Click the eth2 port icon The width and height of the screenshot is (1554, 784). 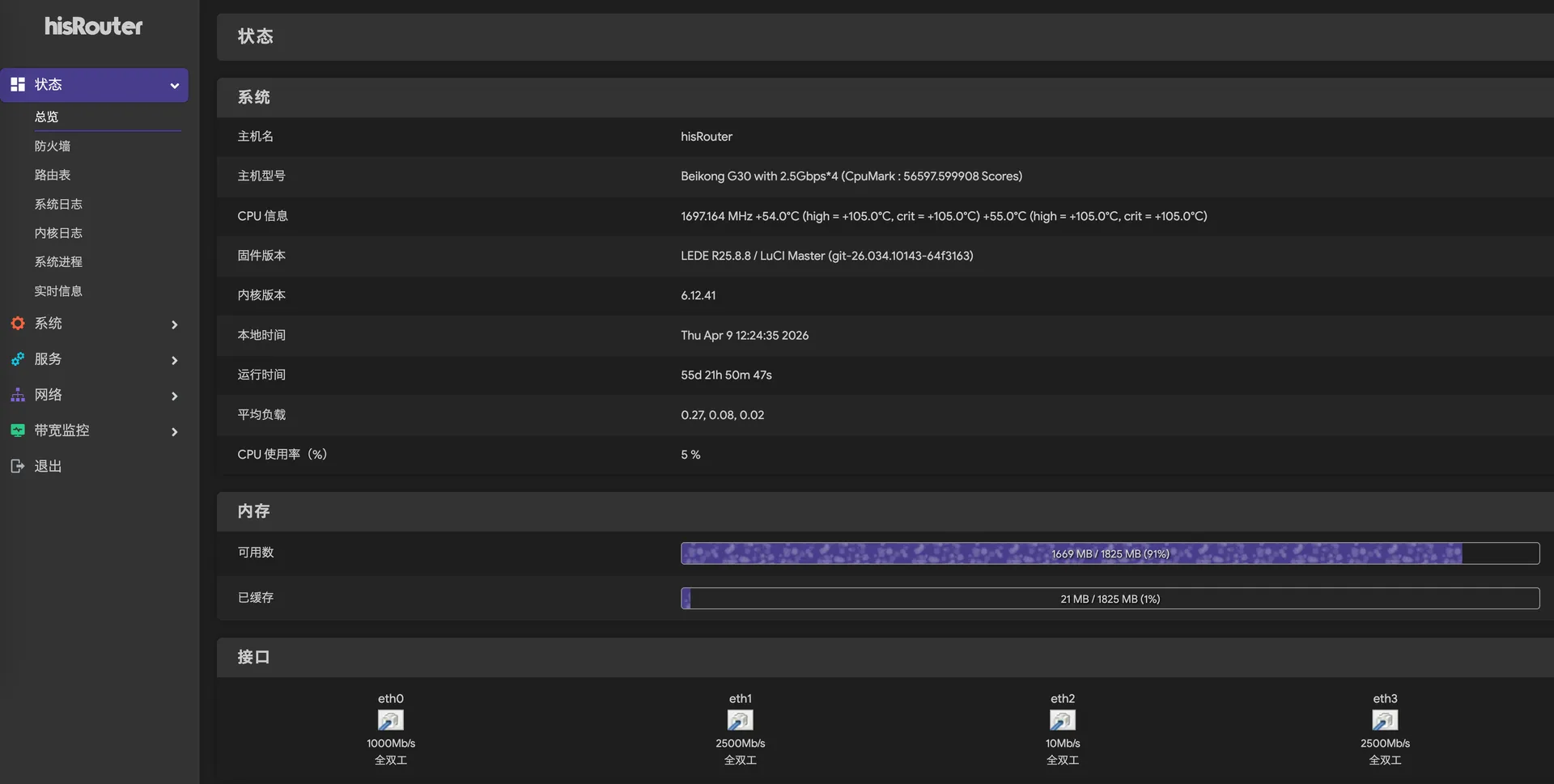click(x=1062, y=720)
